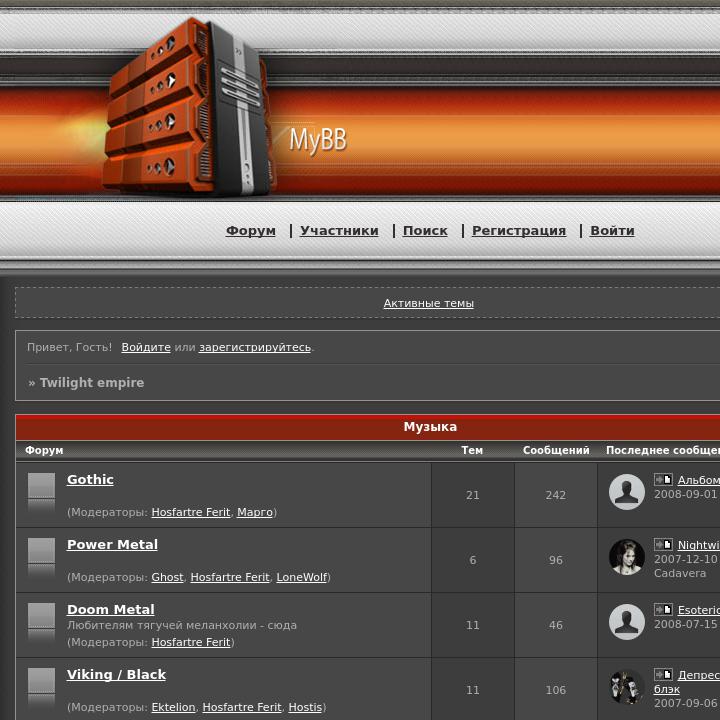Open the Активные темы link
Viewport: 720px width, 720px height.
click(x=428, y=303)
